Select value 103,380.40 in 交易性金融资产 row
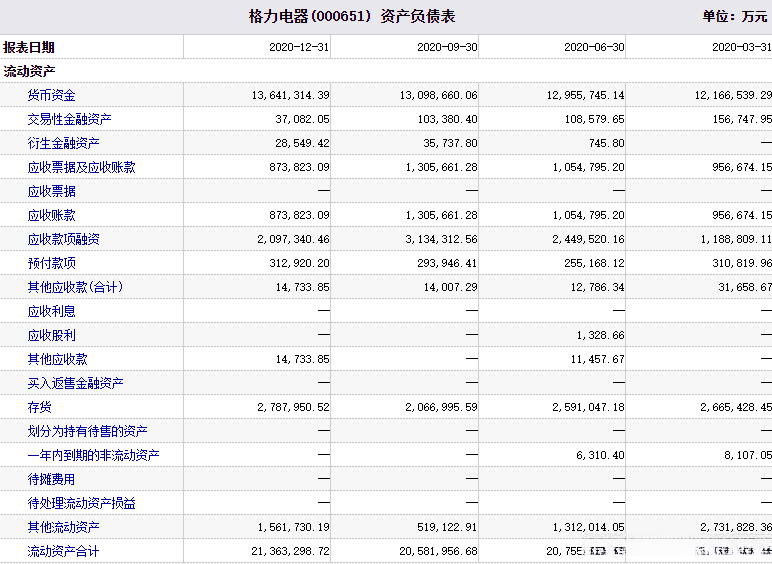 pos(447,120)
